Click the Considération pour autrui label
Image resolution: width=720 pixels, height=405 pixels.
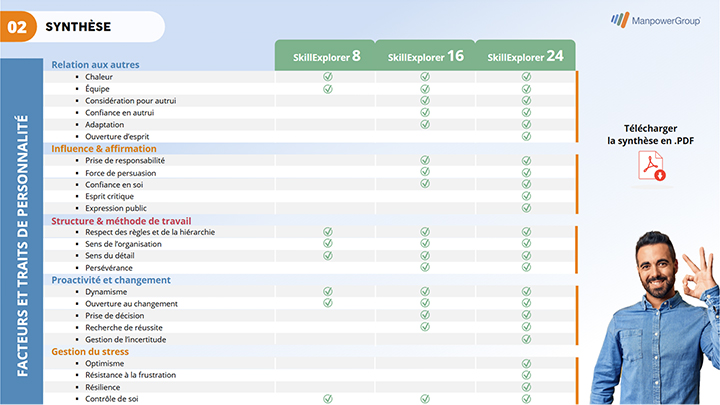coord(130,101)
